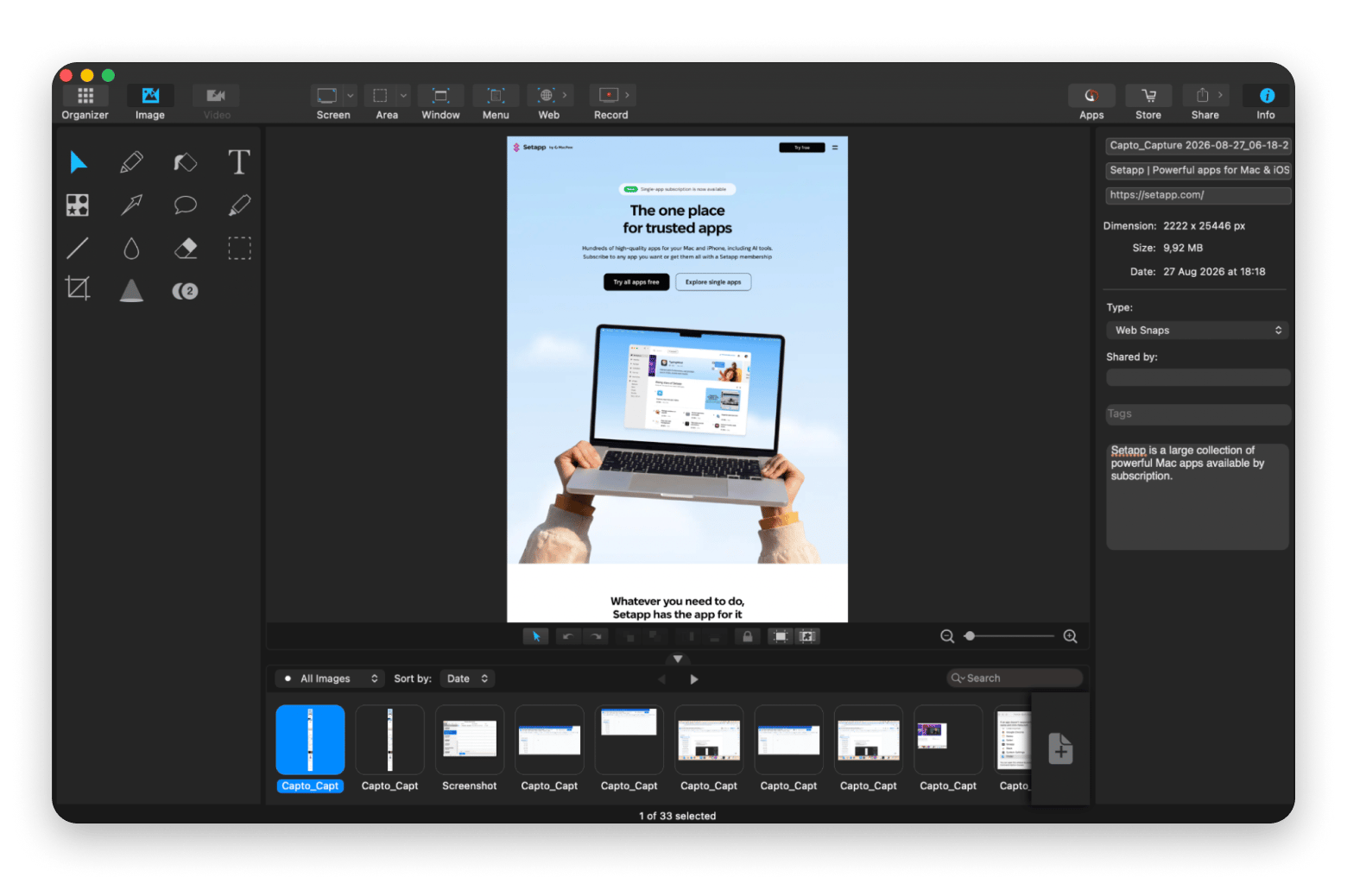Select the arrow selection tool
The height and width of the screenshot is (896, 1347).
pyautogui.click(x=78, y=161)
